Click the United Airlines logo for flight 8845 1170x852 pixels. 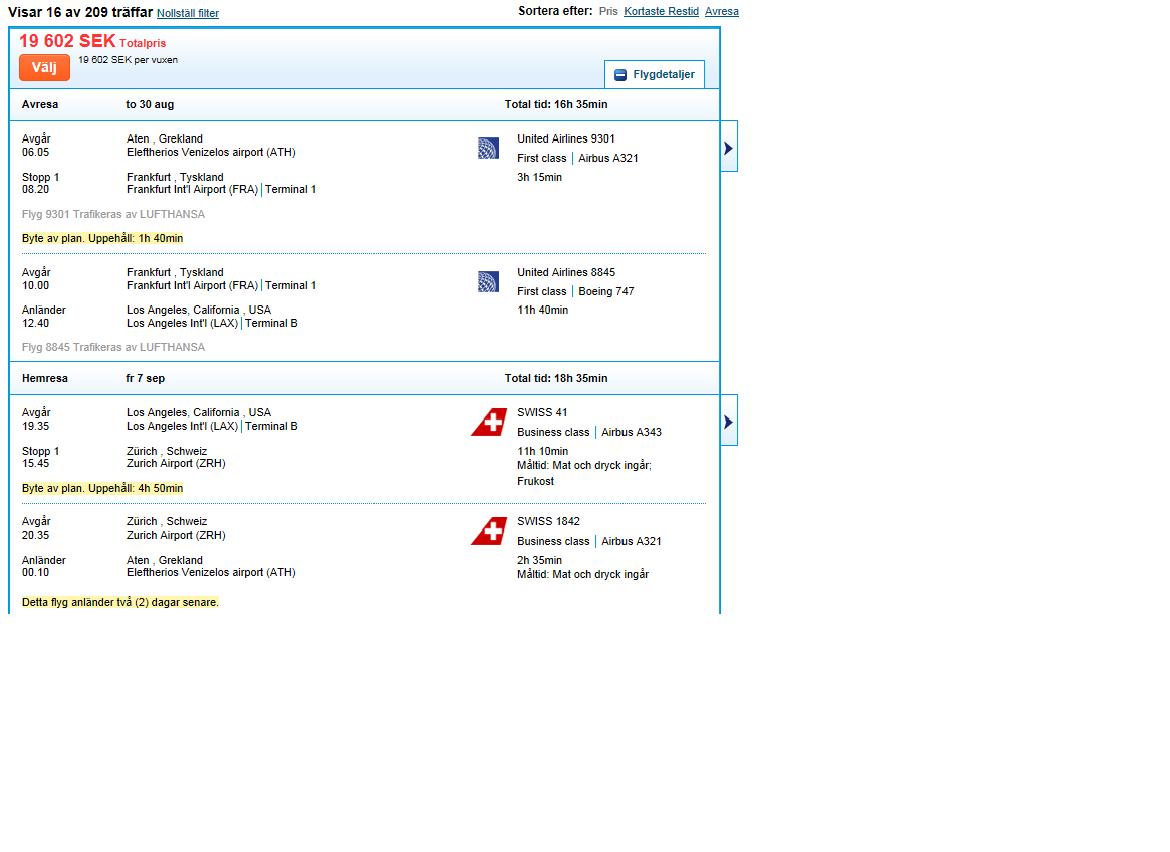point(488,282)
